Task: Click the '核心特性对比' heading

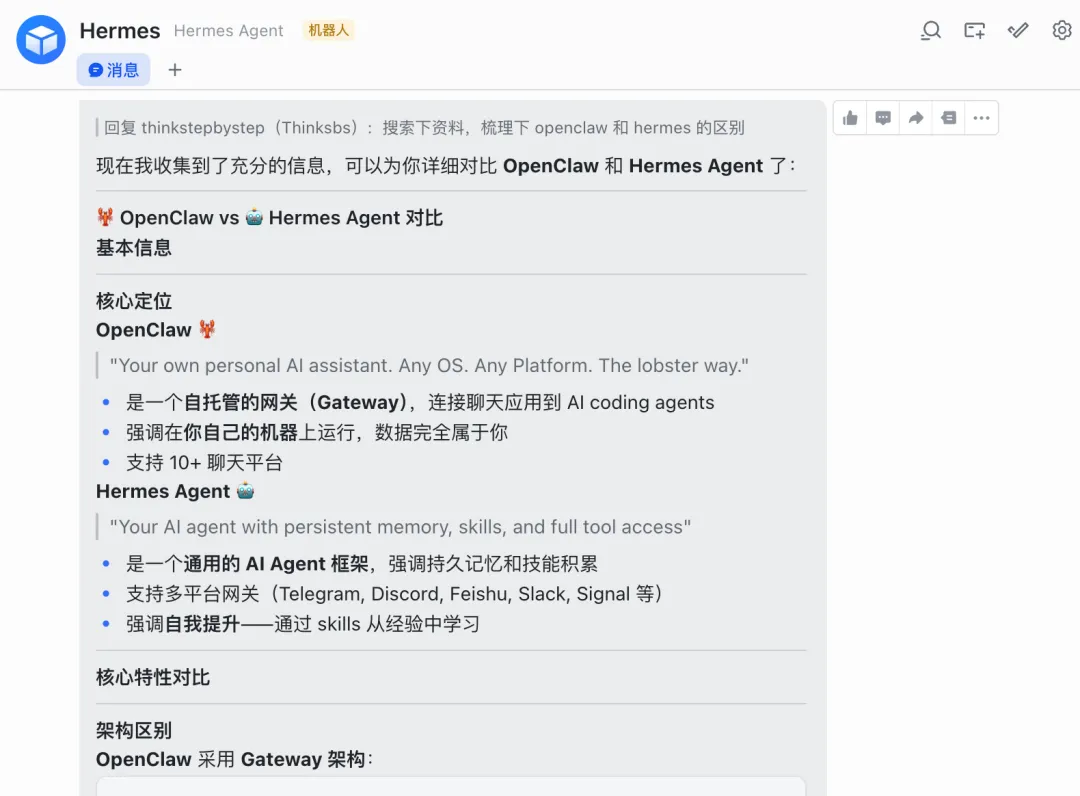Action: [x=153, y=678]
